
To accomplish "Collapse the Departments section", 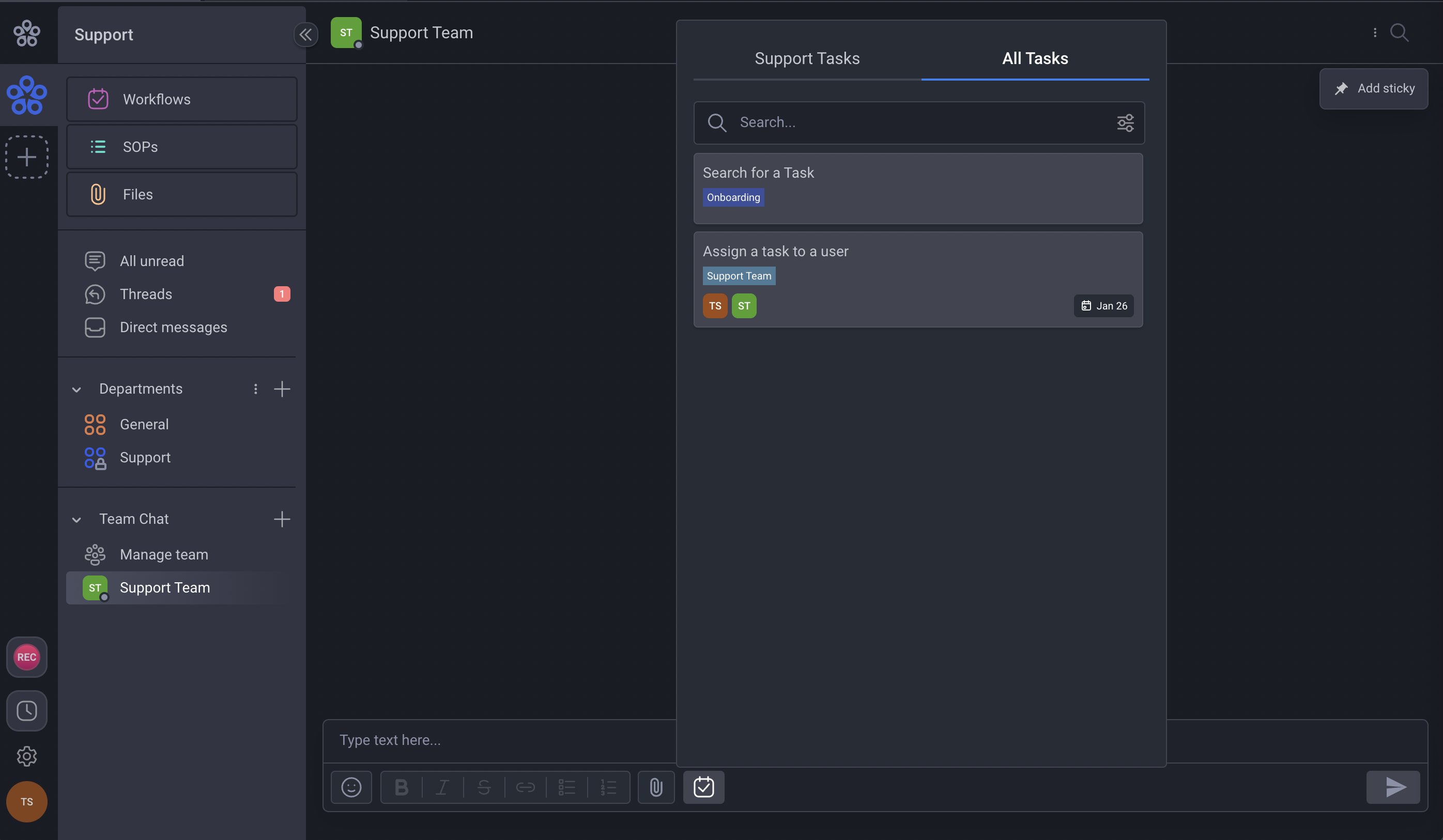I will pos(76,390).
